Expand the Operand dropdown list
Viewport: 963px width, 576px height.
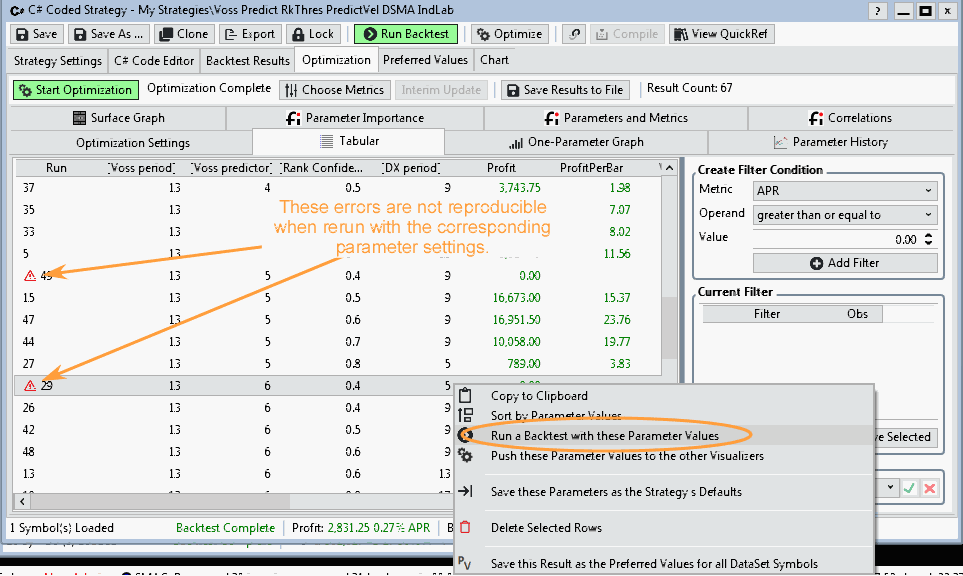(x=845, y=214)
